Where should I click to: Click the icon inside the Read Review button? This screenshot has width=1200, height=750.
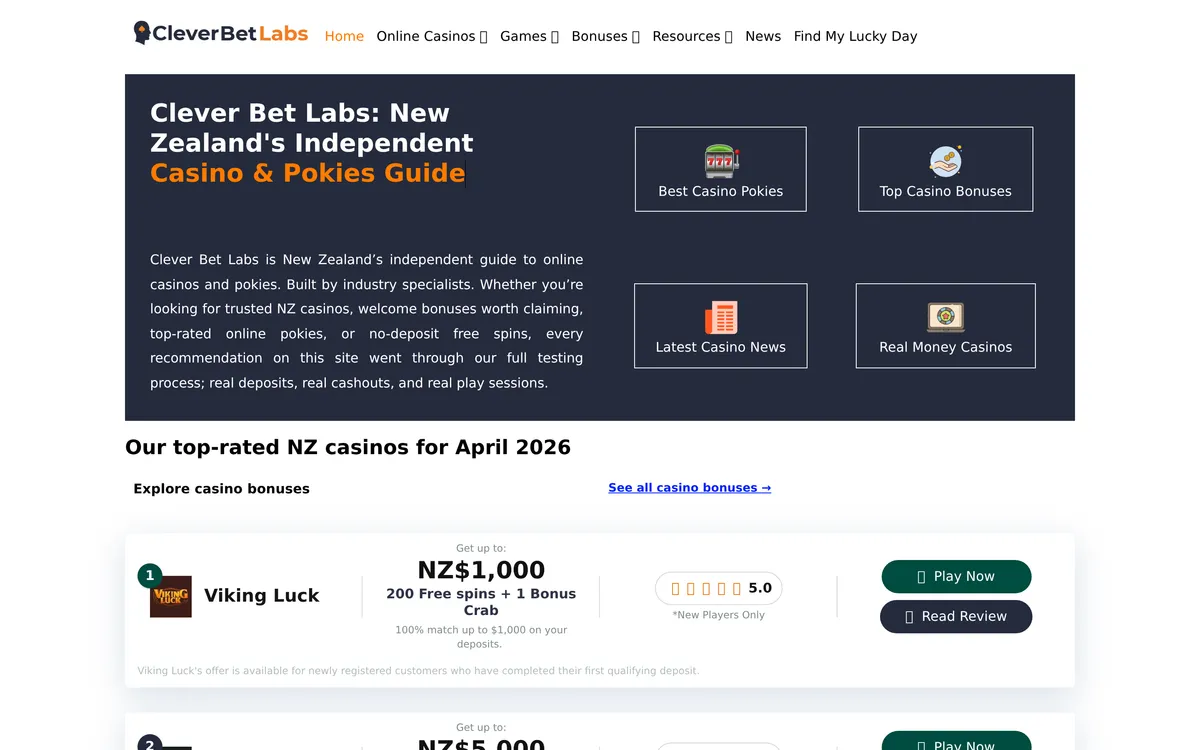pyautogui.click(x=908, y=616)
